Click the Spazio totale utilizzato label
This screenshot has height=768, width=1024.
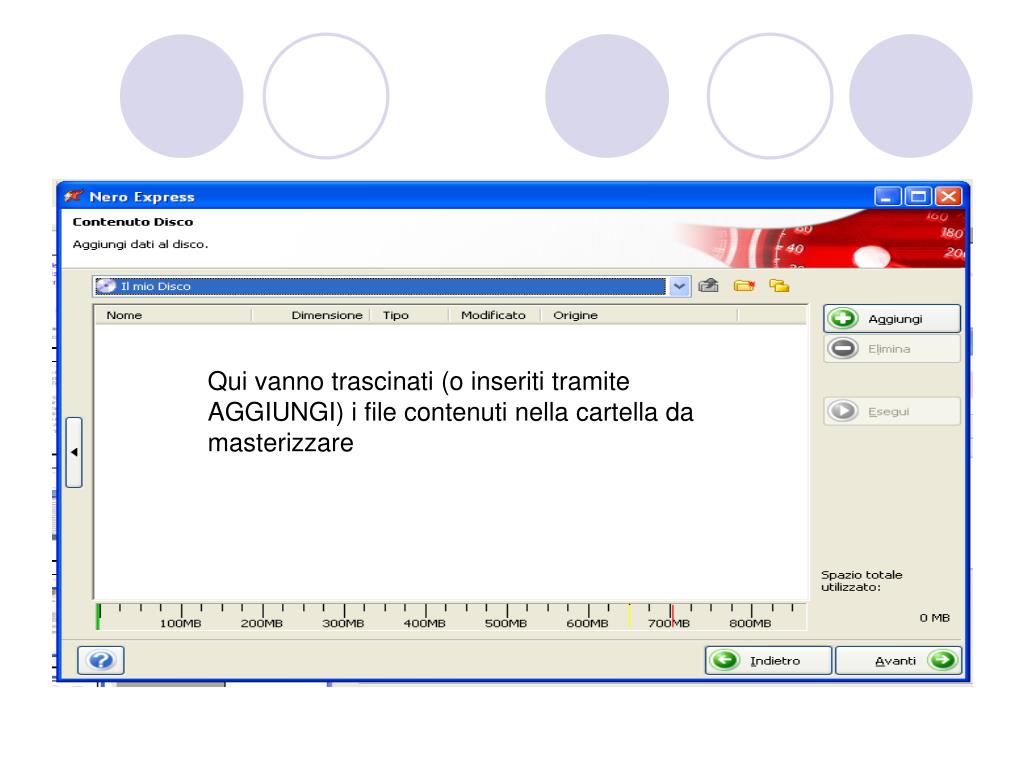(861, 581)
